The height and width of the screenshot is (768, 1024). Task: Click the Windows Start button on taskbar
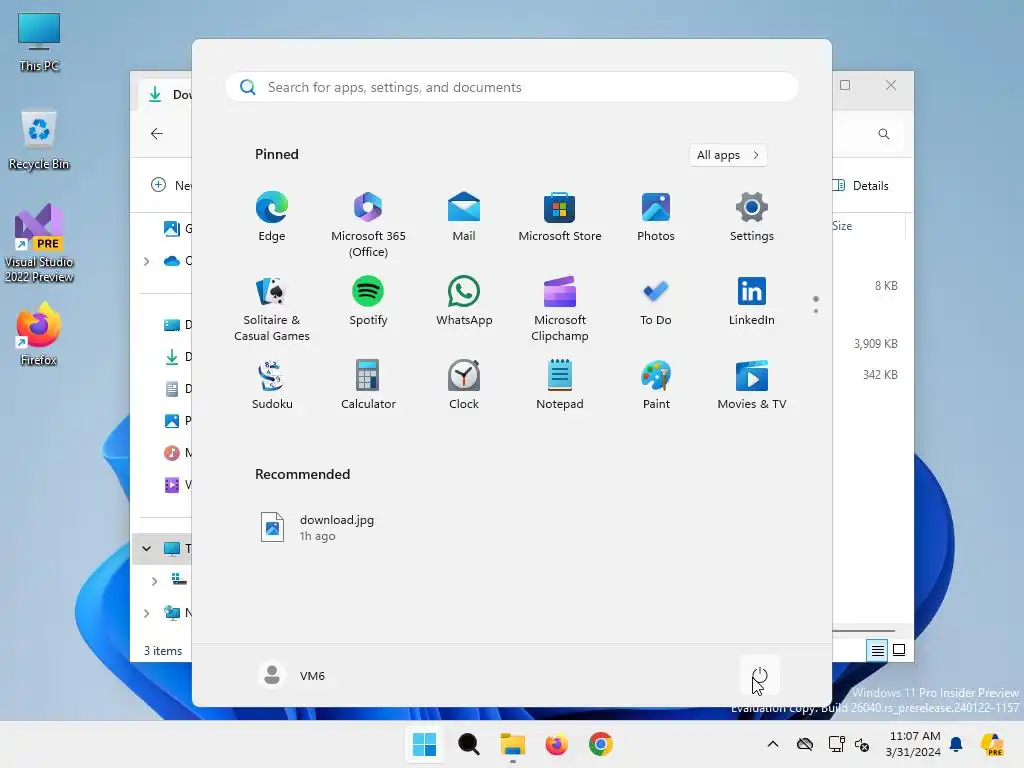coord(424,744)
